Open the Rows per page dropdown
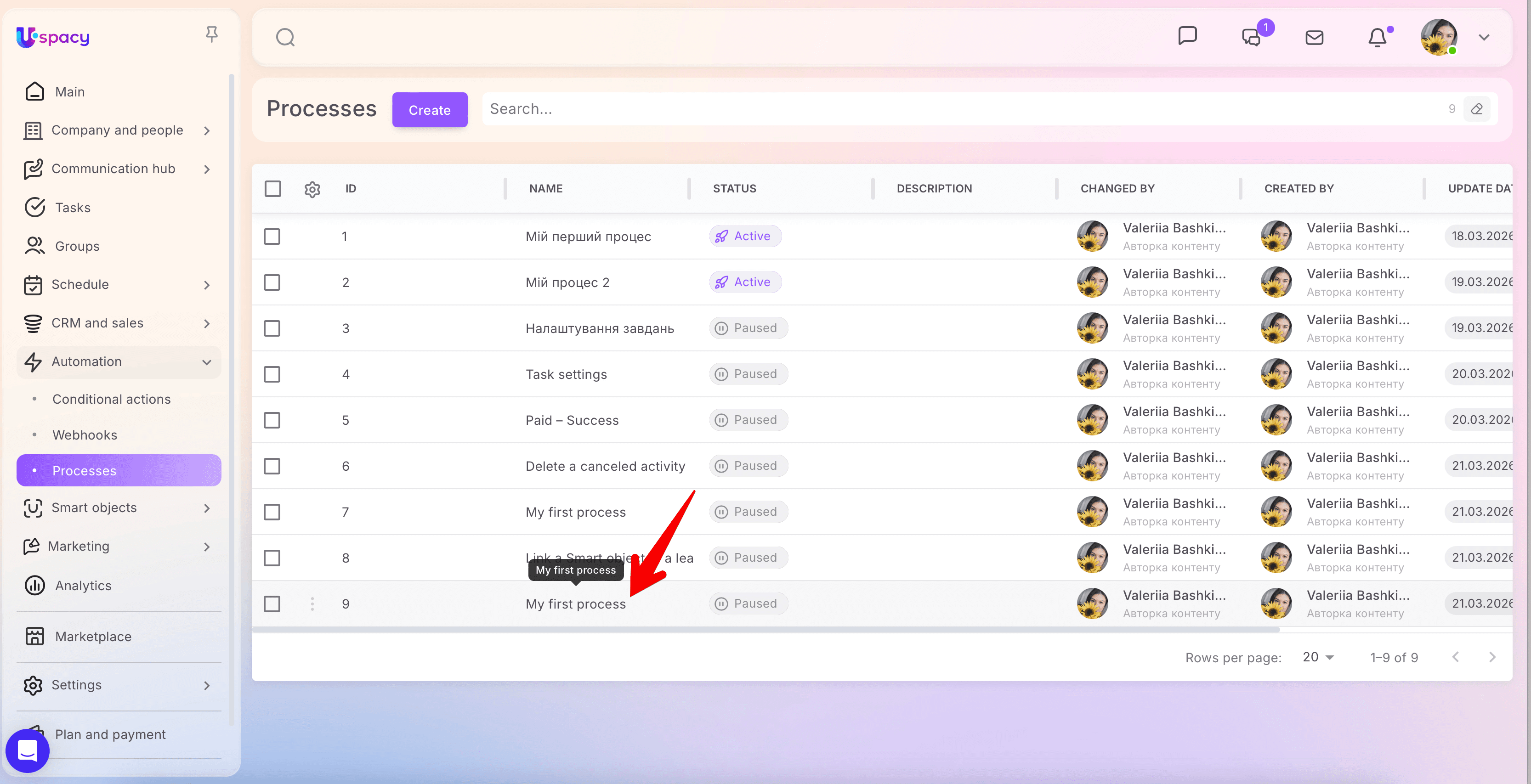 [x=1318, y=657]
